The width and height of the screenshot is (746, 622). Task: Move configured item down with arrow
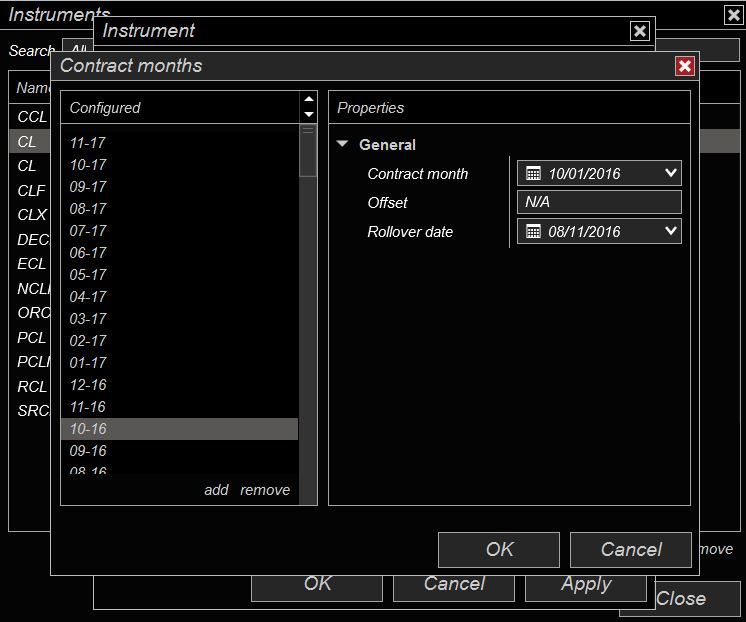coord(309,114)
